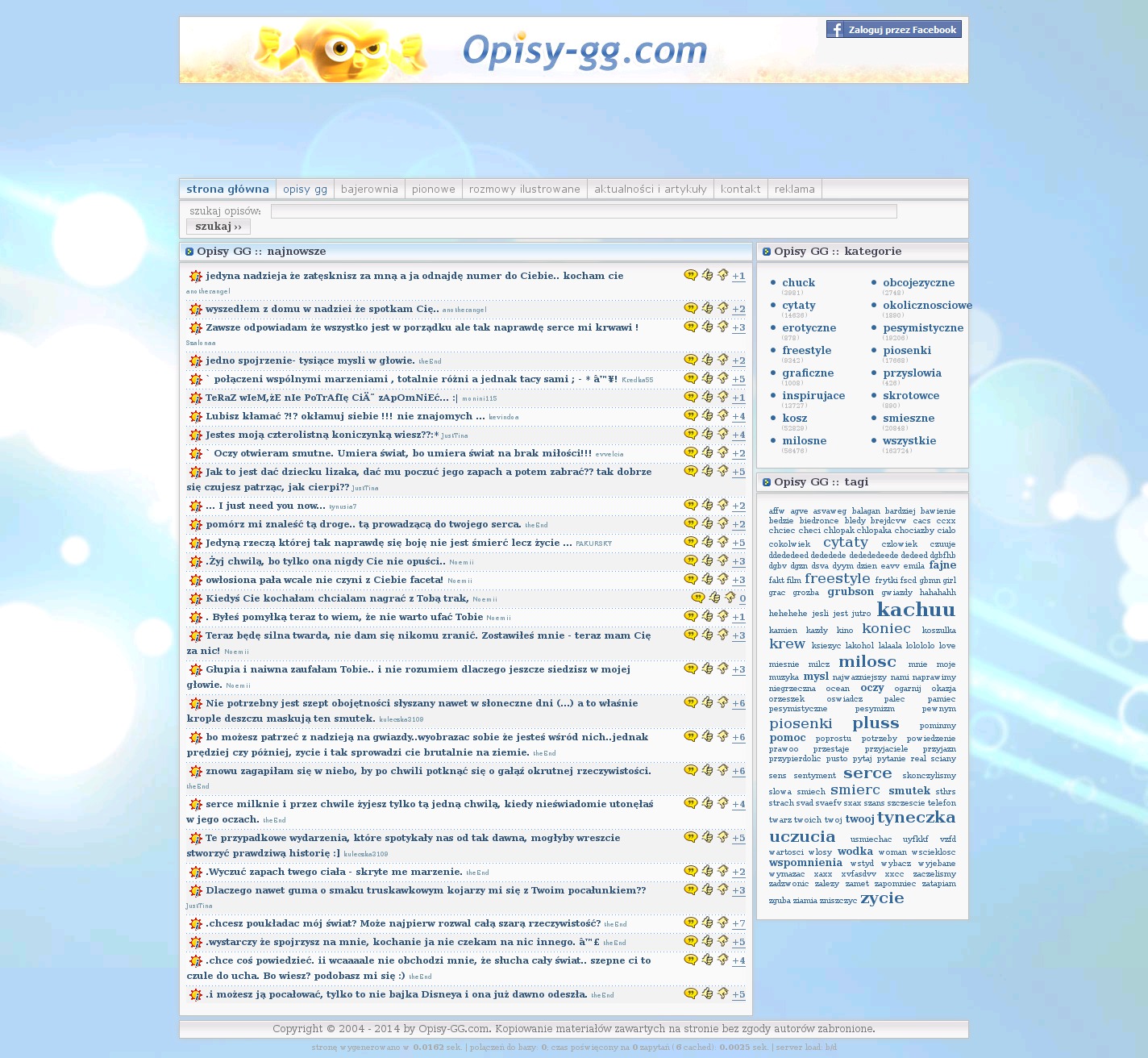Thumbs up the 'wyszedłem z domu' description
Image resolution: width=1148 pixels, height=1058 pixels.
point(707,308)
